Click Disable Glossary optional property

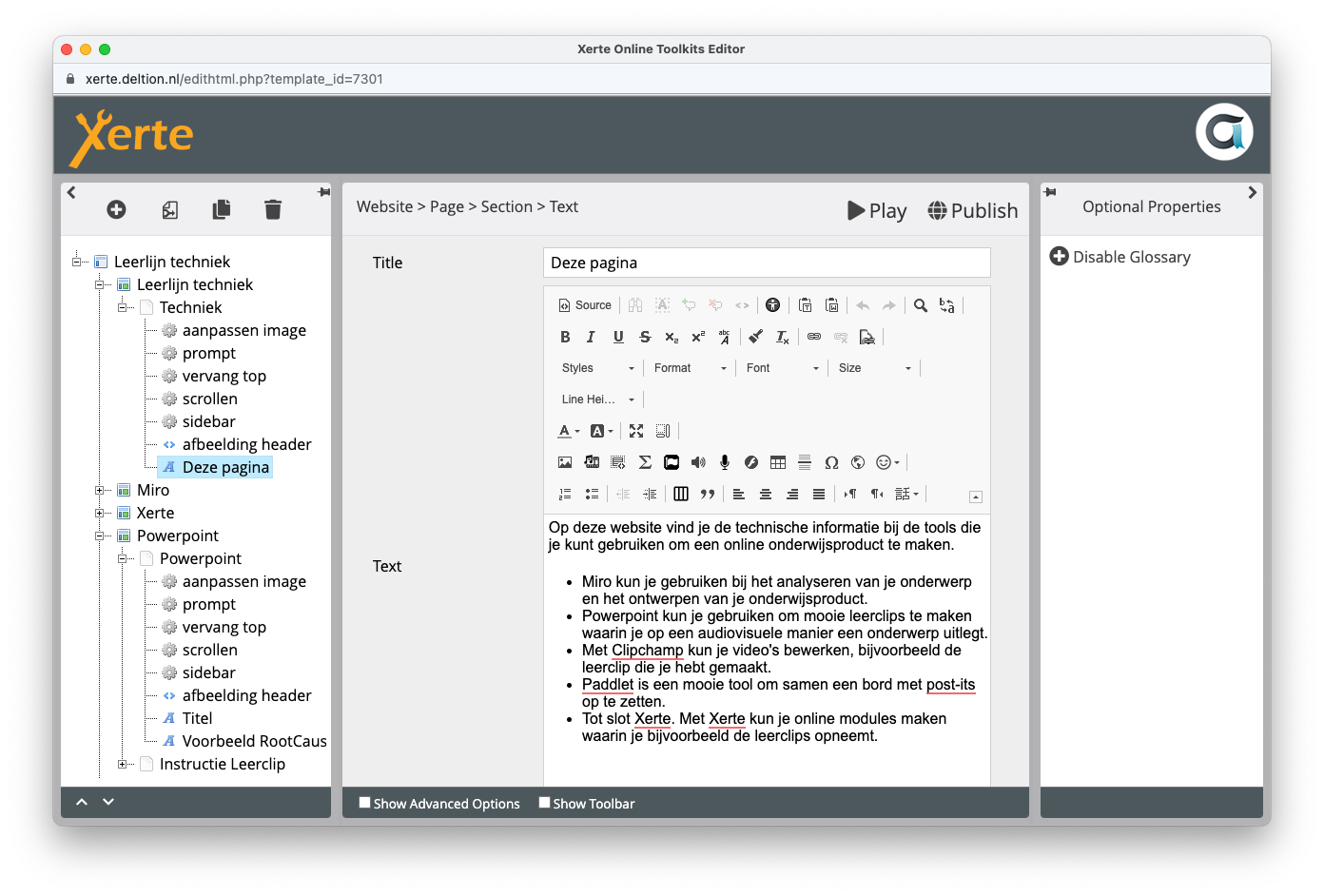click(1120, 257)
